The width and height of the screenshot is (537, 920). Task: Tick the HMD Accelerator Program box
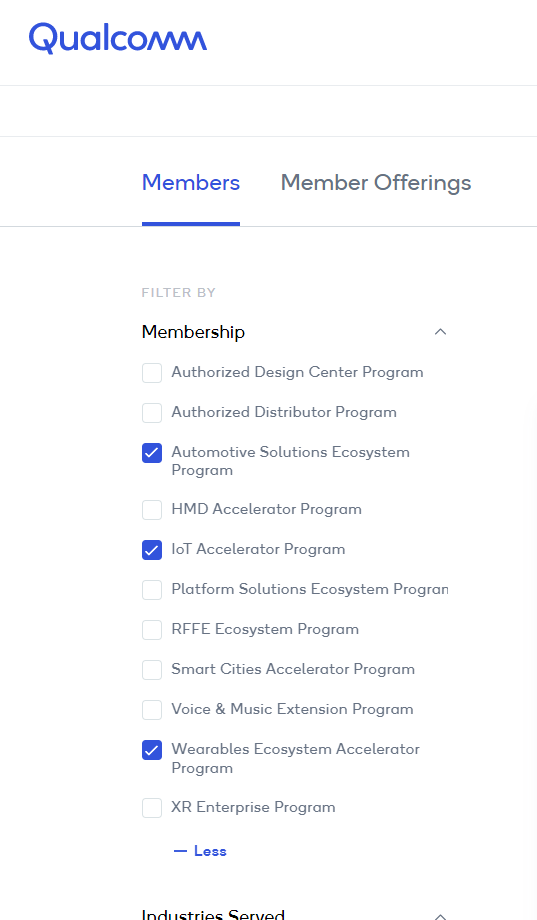[x=152, y=509]
